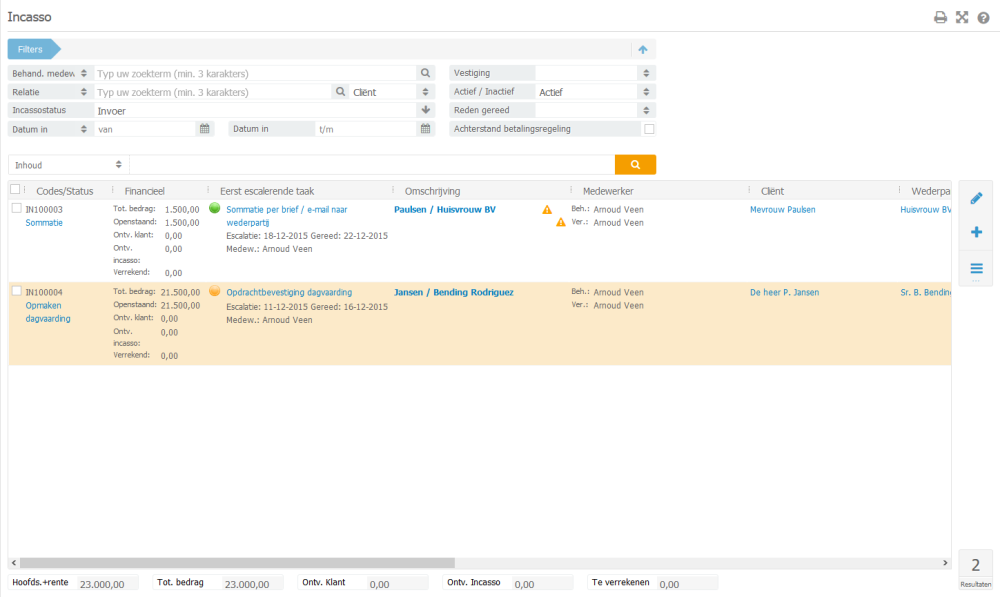Click warning triangle beside Paulsen / Huisvrouw BV
Image resolution: width=1000 pixels, height=597 pixels.
(x=547, y=209)
